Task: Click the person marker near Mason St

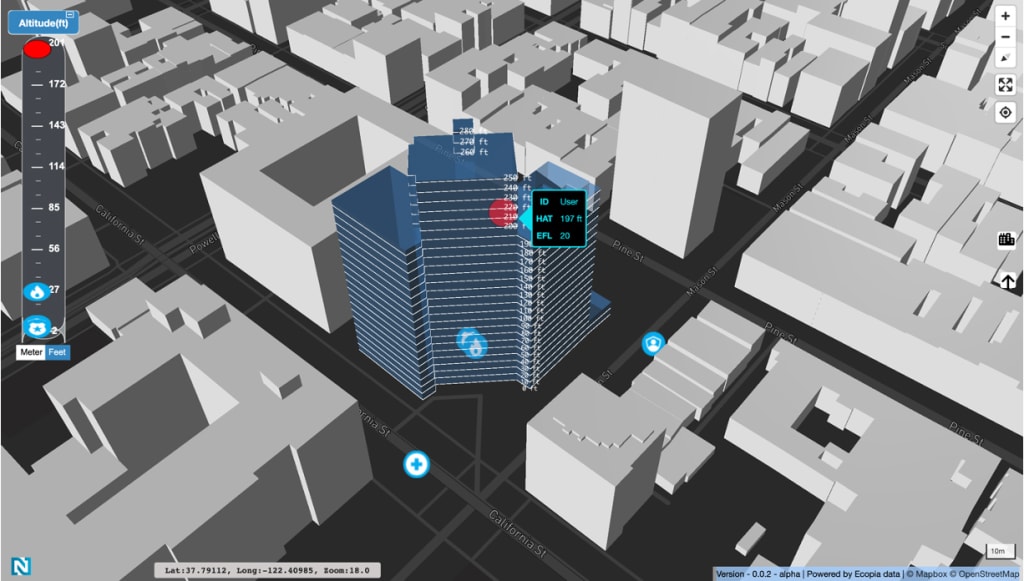Action: coord(651,343)
